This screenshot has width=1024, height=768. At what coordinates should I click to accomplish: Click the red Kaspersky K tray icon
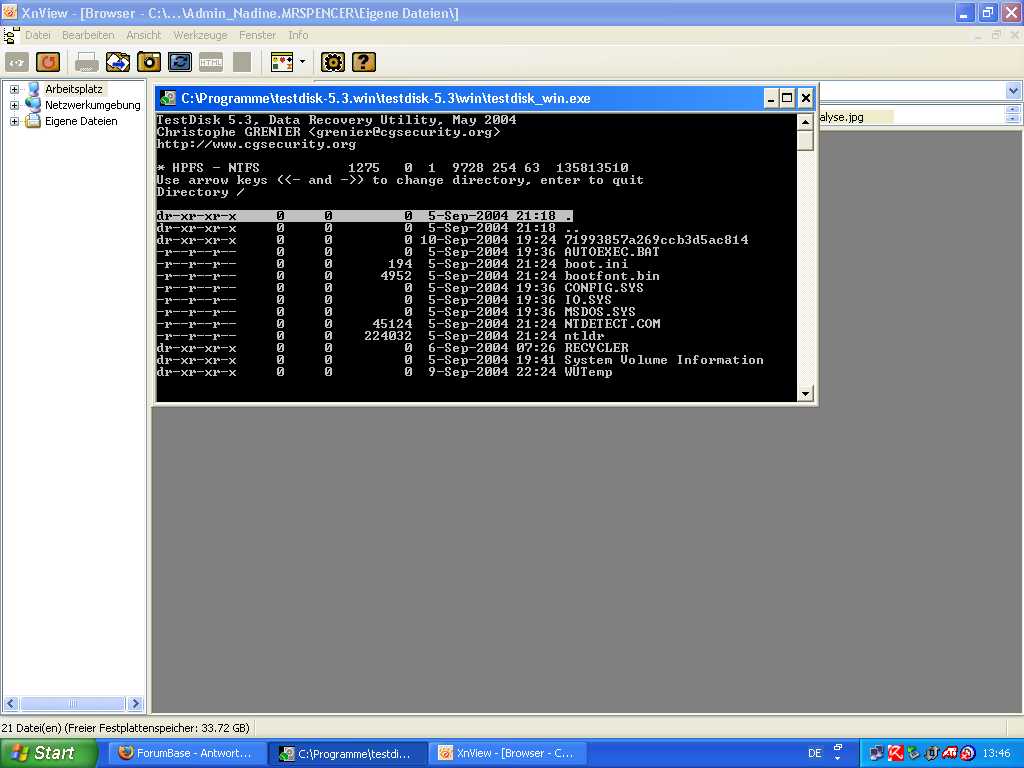(x=895, y=753)
